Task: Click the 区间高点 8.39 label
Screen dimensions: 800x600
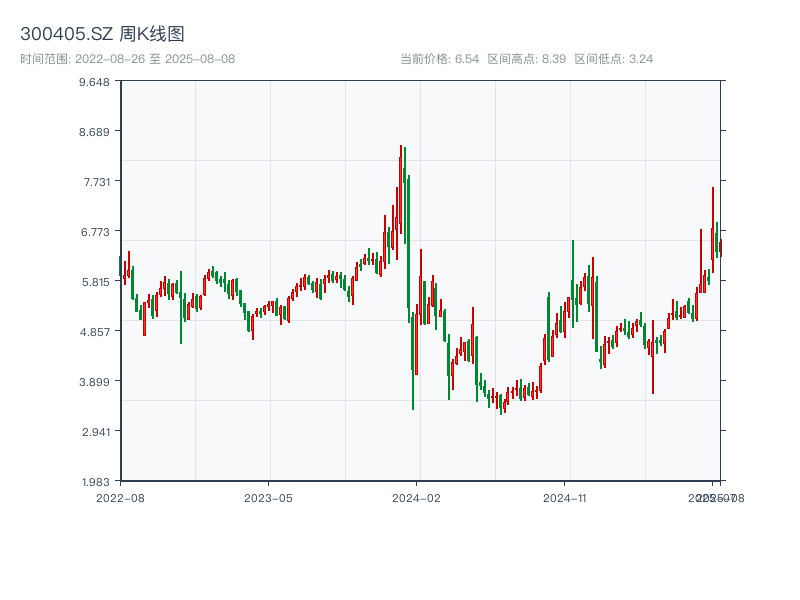Action: coord(527,59)
